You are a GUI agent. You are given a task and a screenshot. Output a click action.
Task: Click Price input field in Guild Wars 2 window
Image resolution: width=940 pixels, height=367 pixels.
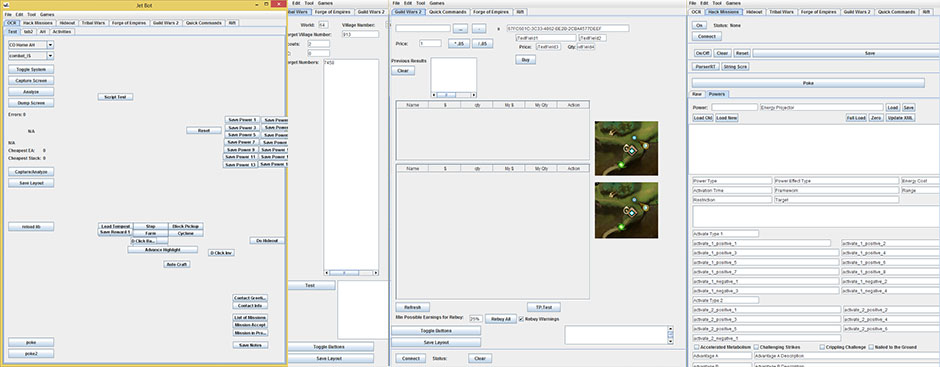[x=430, y=43]
